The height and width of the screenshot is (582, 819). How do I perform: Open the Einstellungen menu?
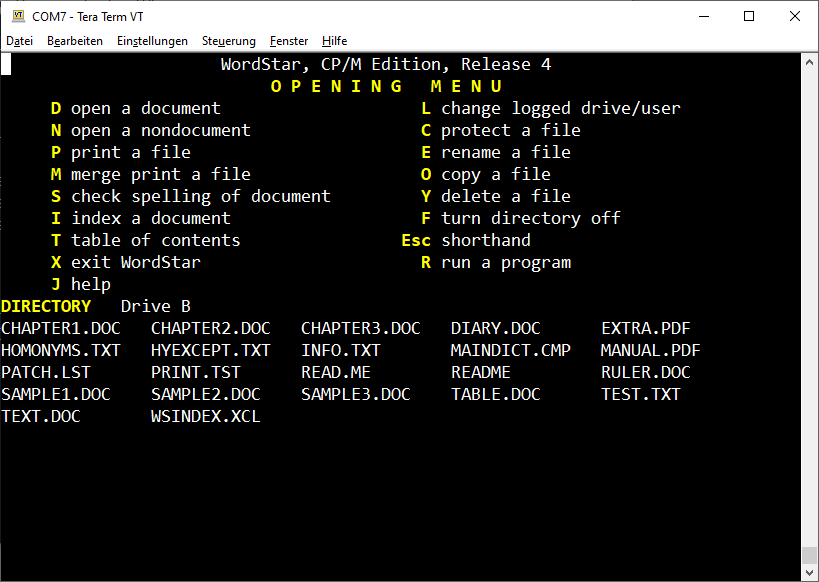152,41
